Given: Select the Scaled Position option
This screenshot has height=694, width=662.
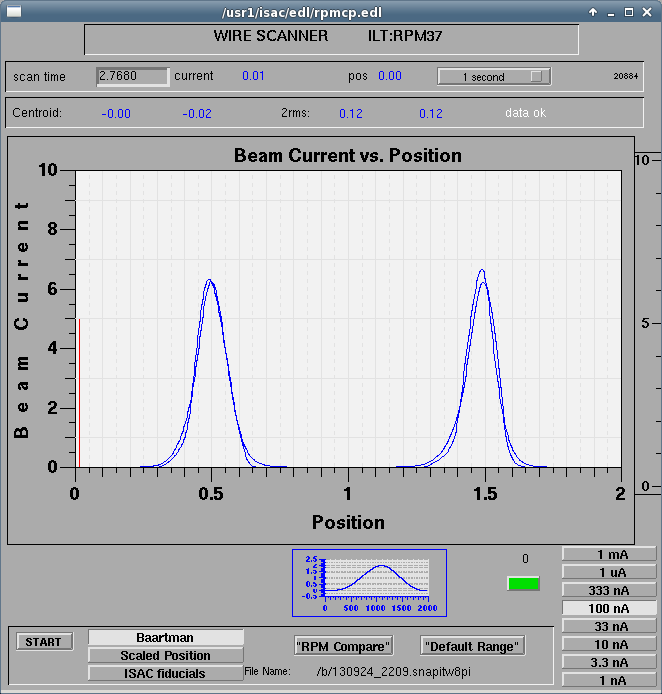Looking at the screenshot, I should [x=166, y=655].
